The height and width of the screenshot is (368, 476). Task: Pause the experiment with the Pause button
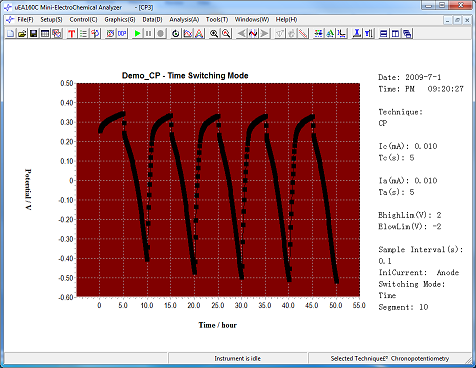(x=149, y=33)
